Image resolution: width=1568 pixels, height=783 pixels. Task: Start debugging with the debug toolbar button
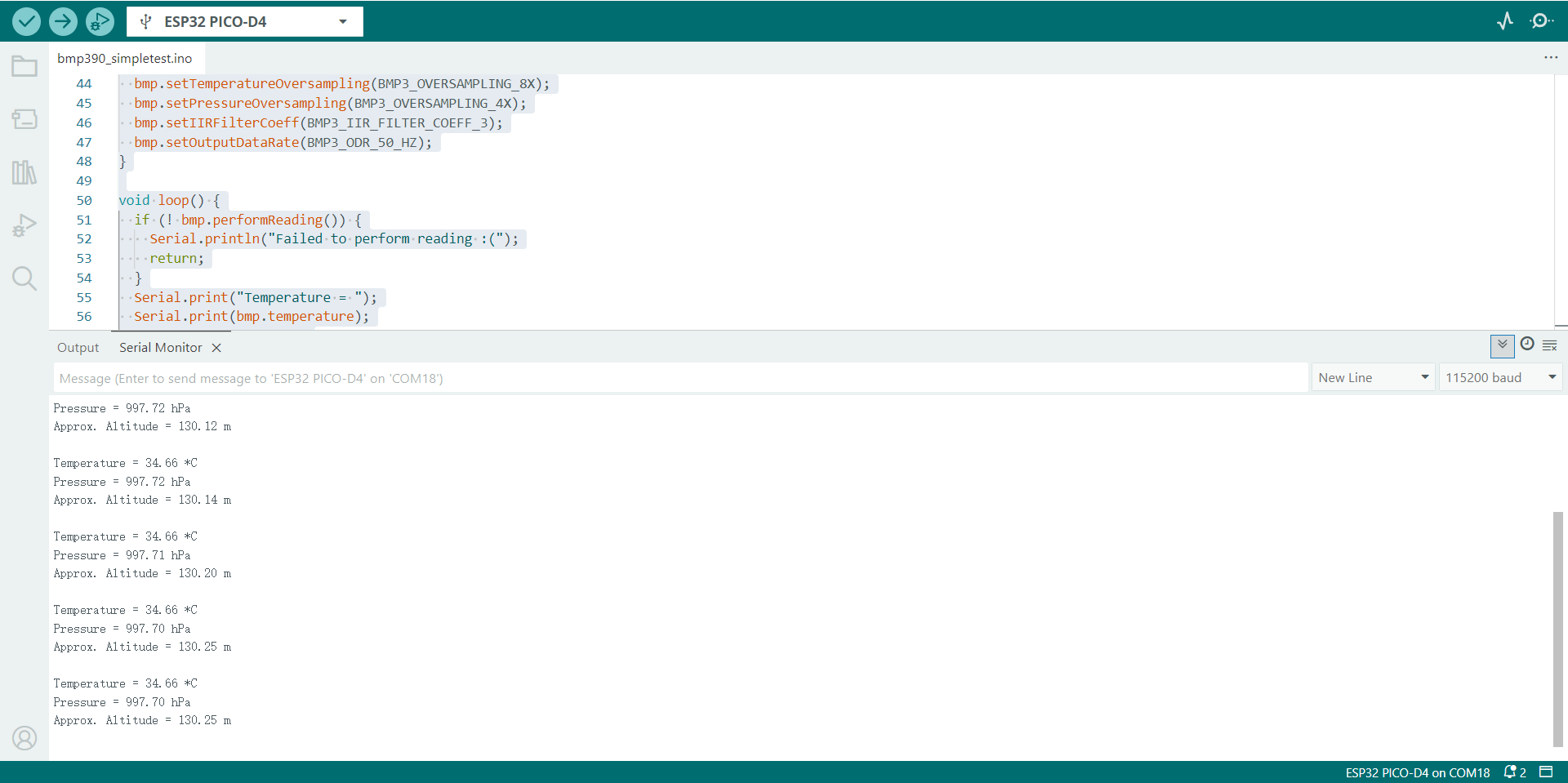[100, 21]
